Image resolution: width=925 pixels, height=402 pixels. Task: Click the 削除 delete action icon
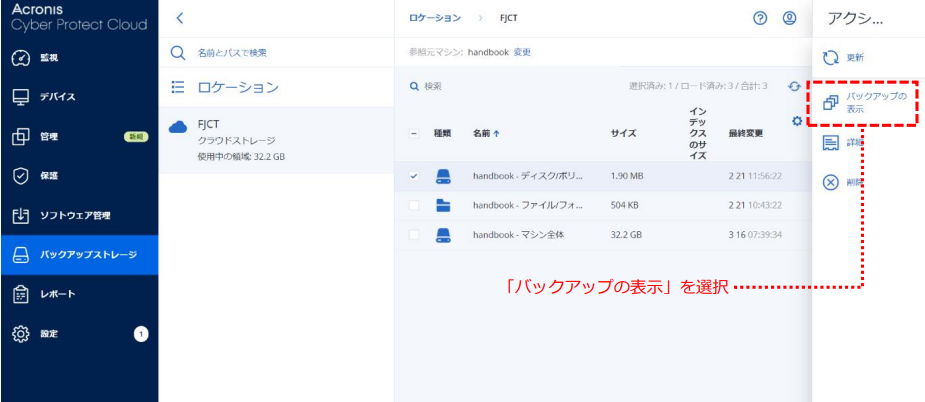coord(830,182)
